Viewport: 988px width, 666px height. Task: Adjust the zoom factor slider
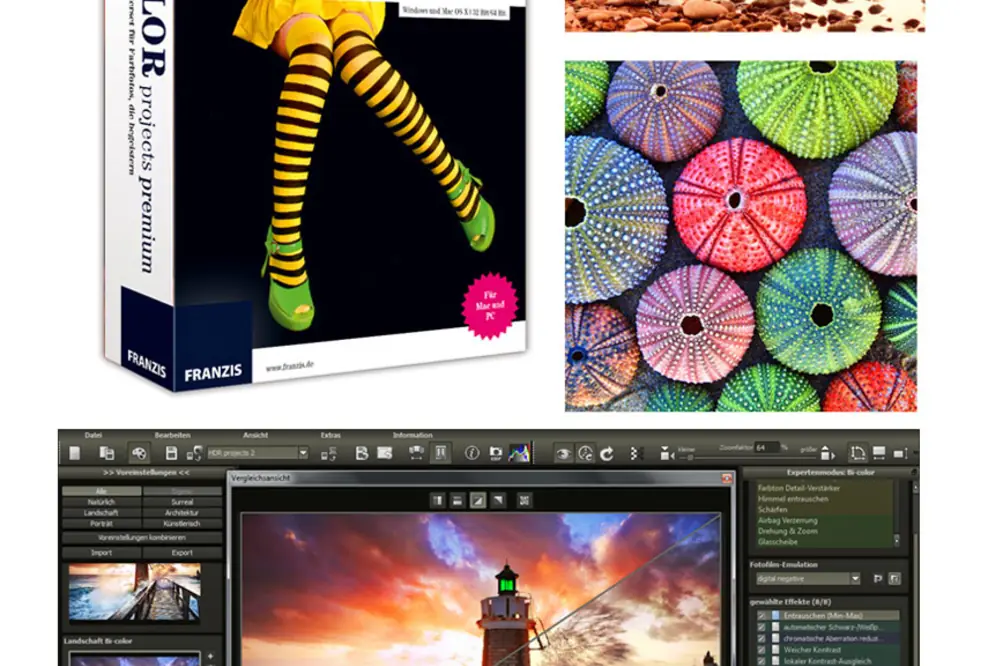pos(692,457)
